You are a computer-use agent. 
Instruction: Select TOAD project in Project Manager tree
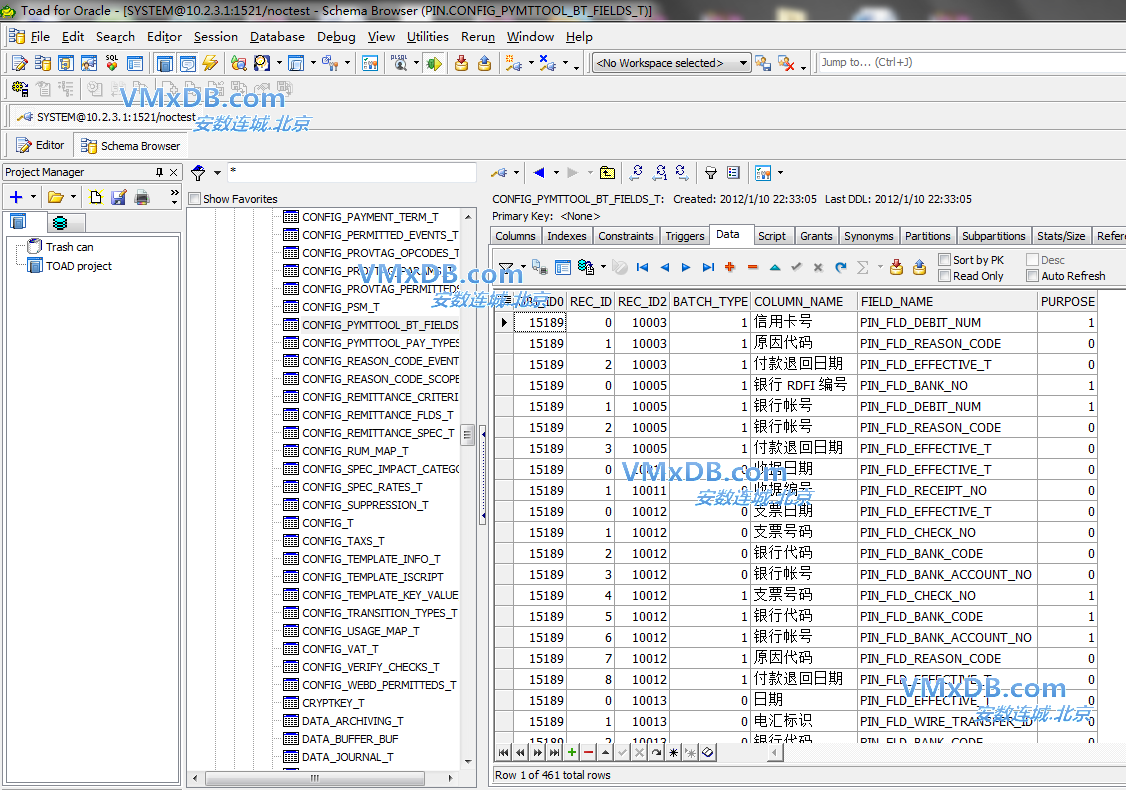pos(79,266)
